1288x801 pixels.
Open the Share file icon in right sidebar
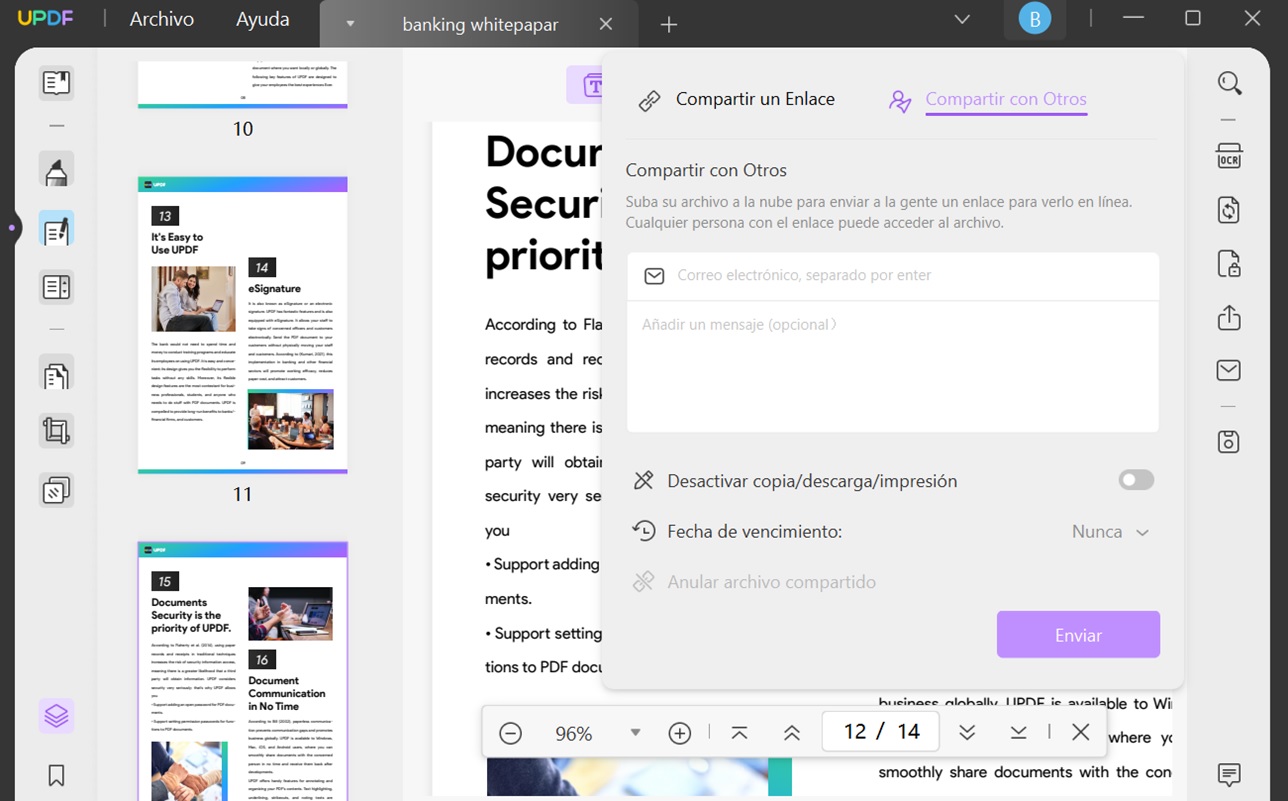coord(1229,318)
